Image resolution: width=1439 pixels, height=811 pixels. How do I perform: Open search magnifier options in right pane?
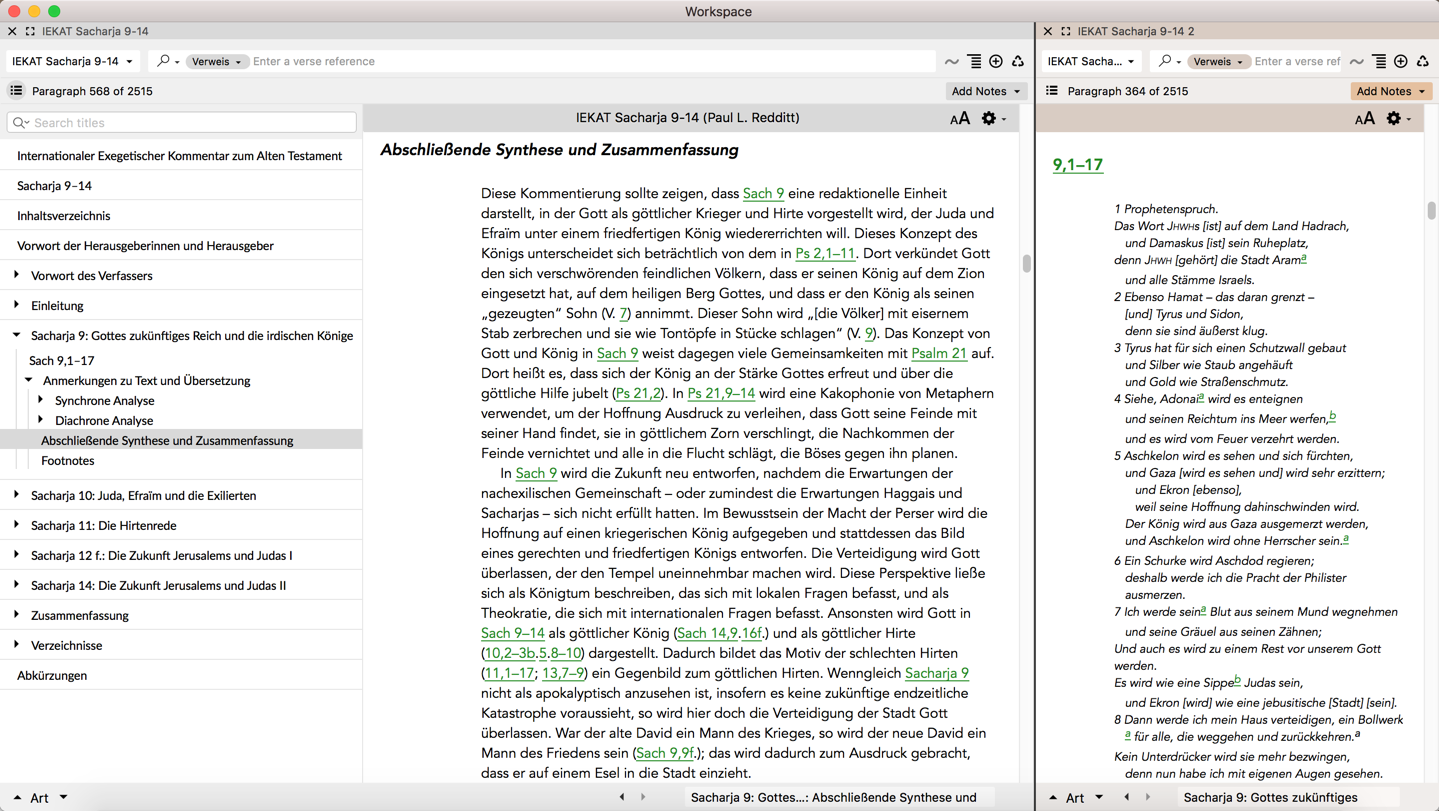[x=1168, y=61]
